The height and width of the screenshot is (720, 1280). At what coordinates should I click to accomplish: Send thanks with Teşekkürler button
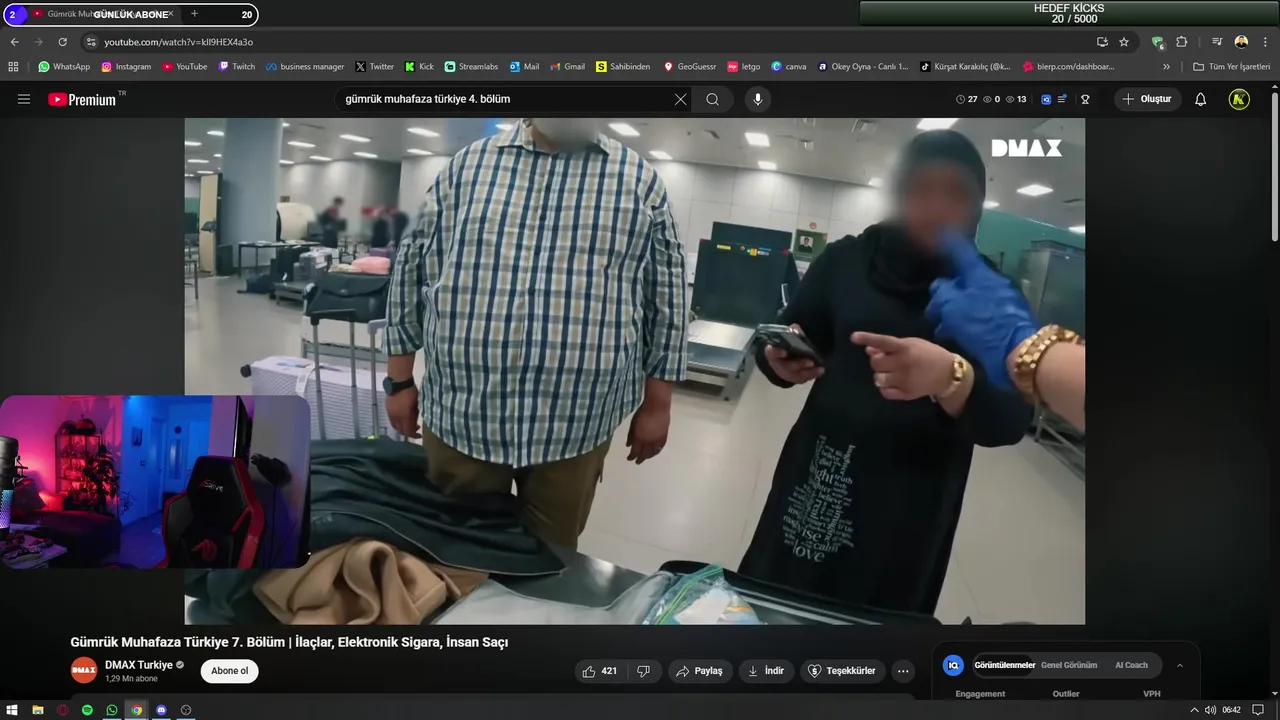841,671
